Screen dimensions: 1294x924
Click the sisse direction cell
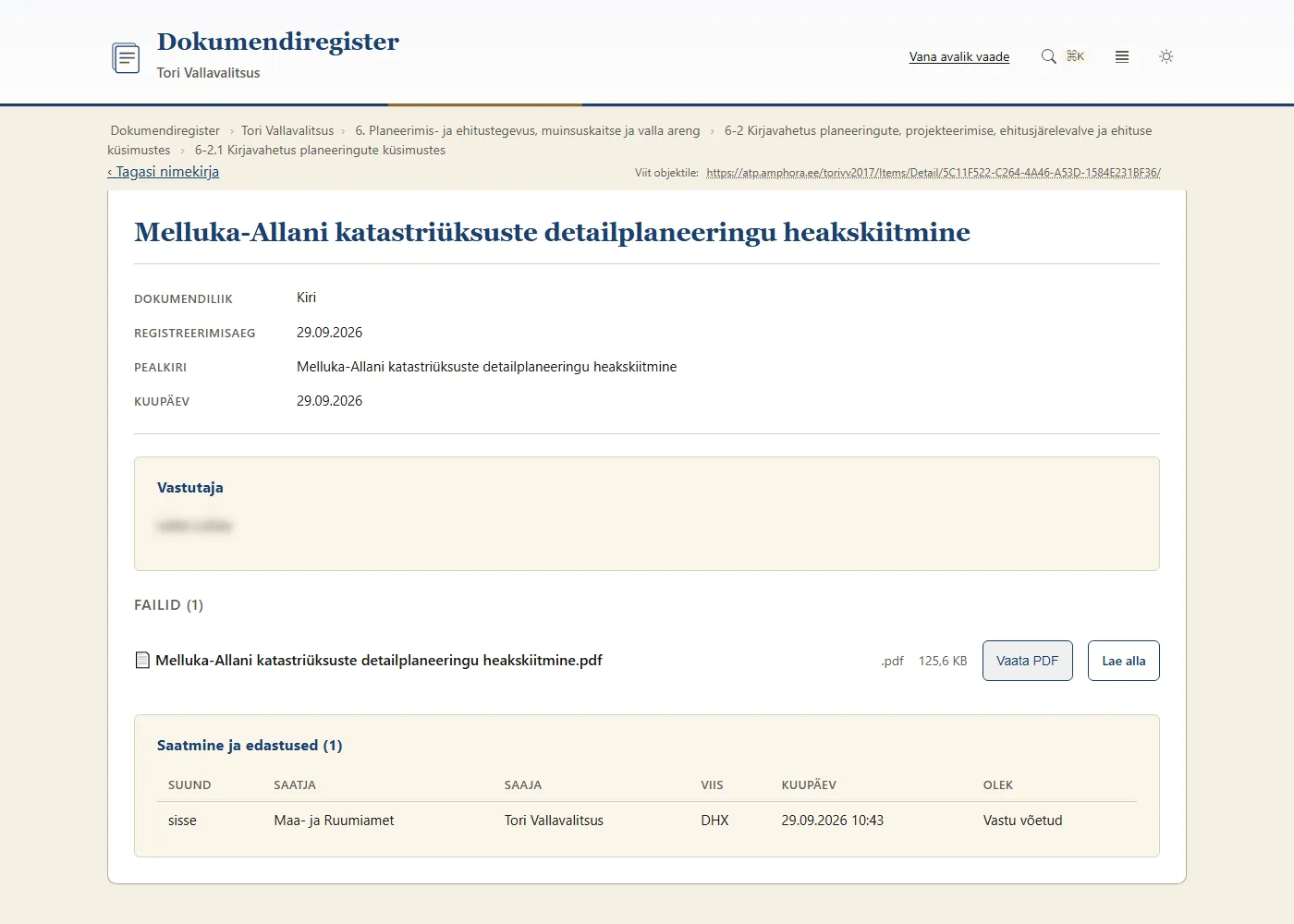pos(182,821)
